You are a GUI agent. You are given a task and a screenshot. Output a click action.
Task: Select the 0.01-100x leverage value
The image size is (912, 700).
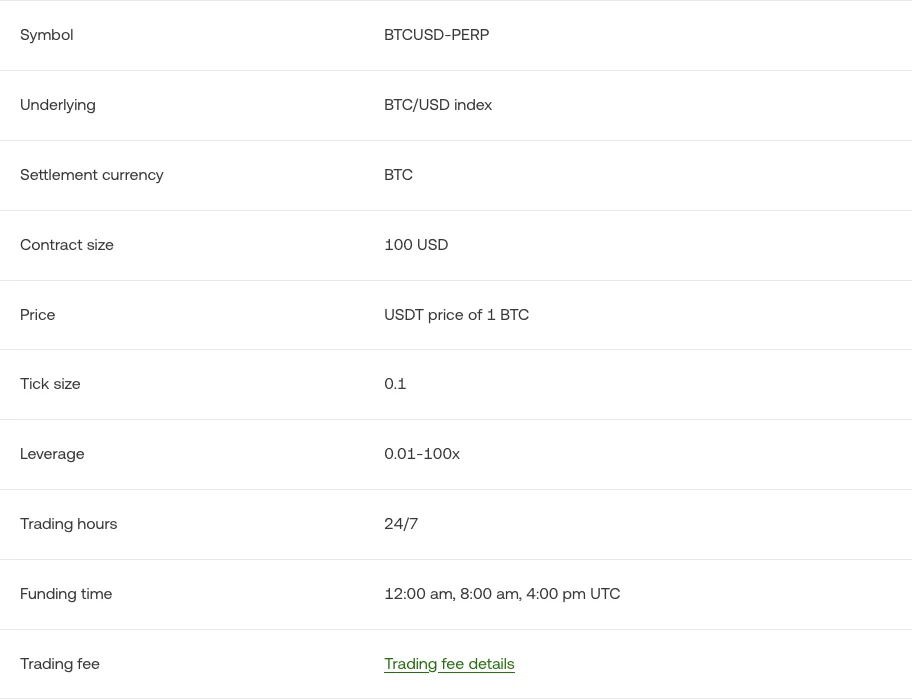(422, 453)
